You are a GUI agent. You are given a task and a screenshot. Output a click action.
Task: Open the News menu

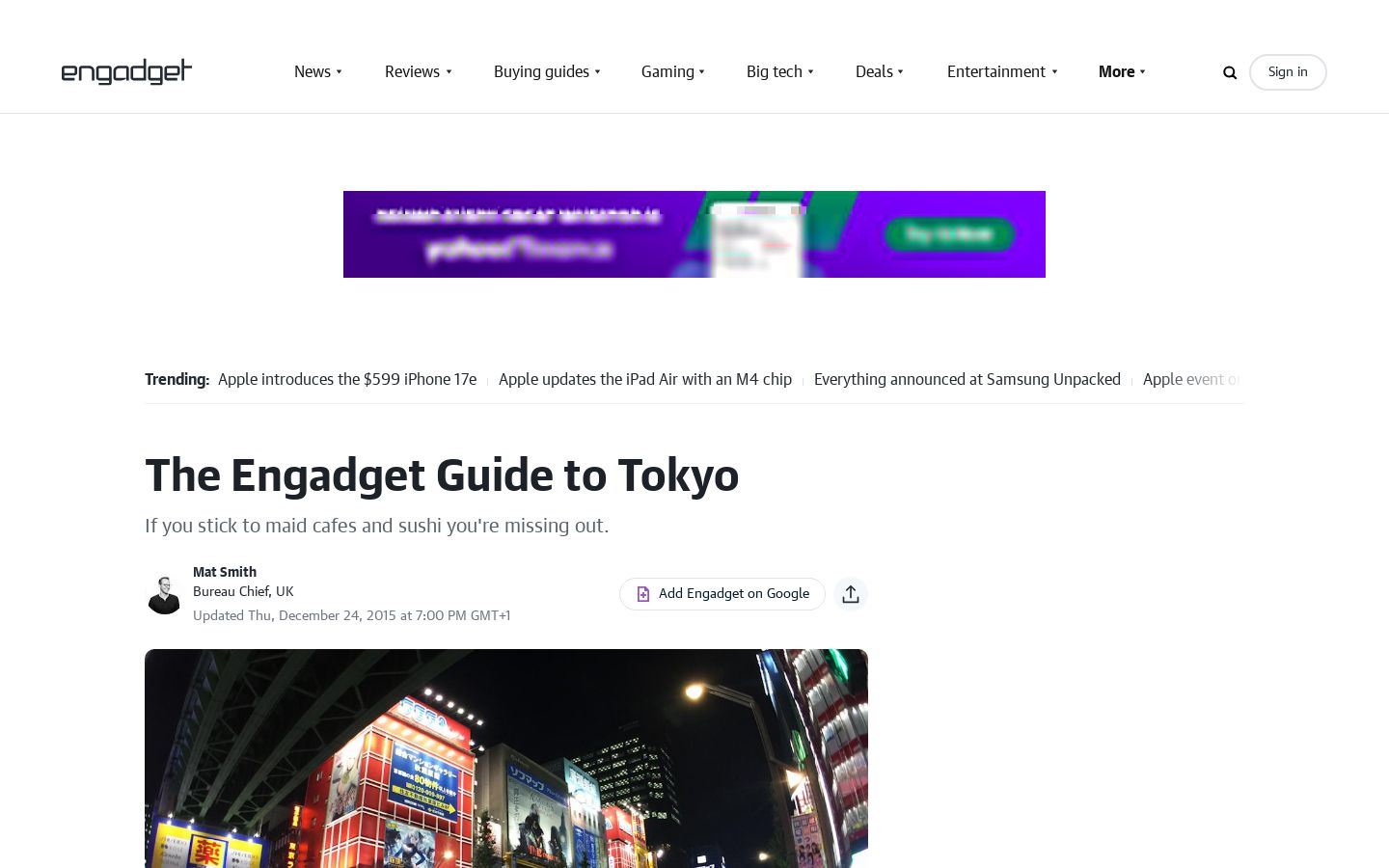pyautogui.click(x=313, y=71)
